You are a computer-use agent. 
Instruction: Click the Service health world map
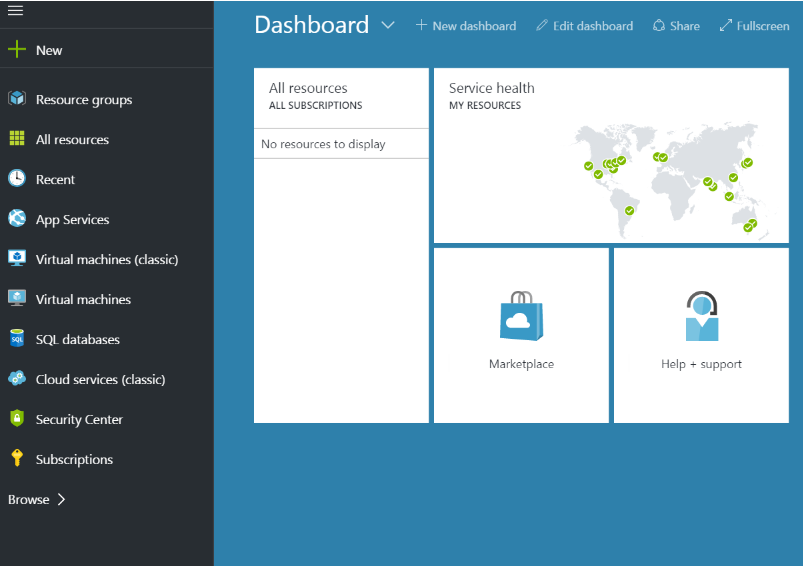(x=672, y=180)
